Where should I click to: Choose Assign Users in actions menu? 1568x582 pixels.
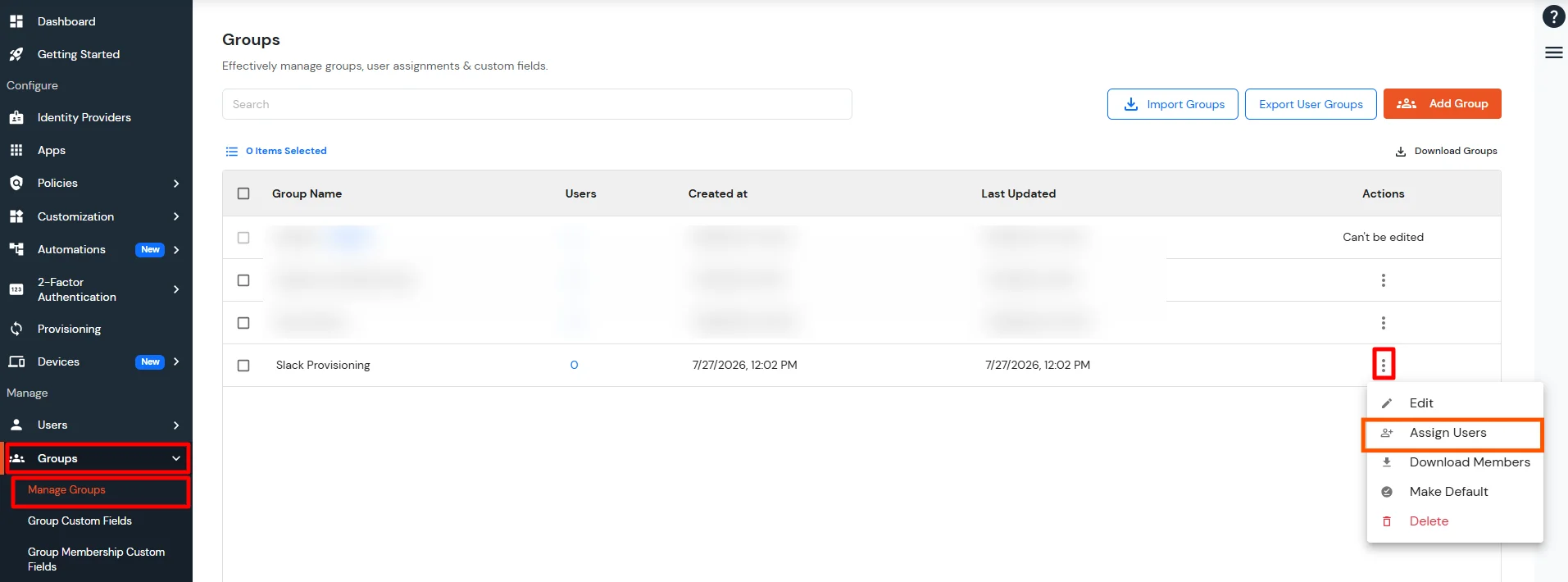tap(1455, 433)
